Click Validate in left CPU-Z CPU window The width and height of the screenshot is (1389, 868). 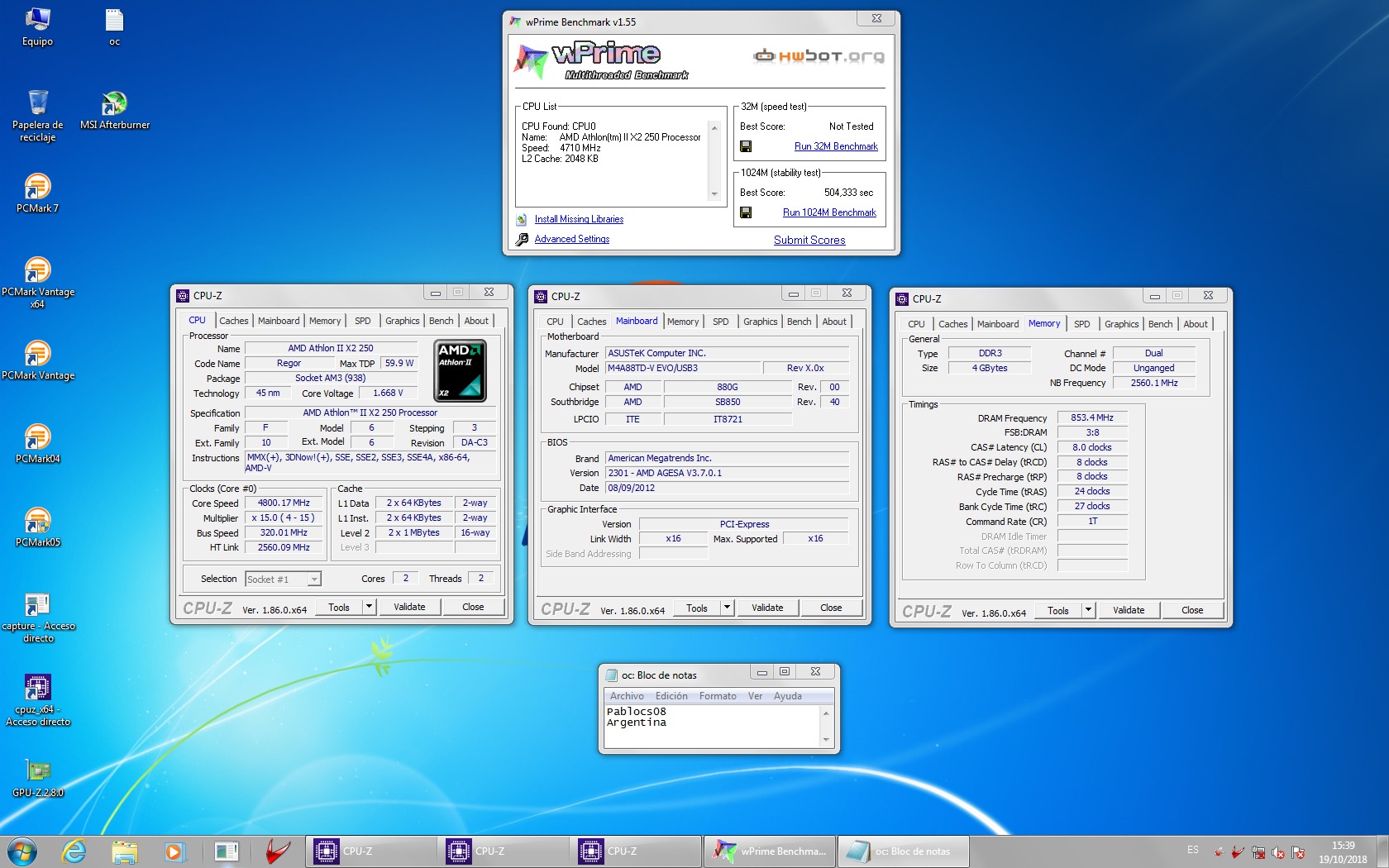coord(409,607)
